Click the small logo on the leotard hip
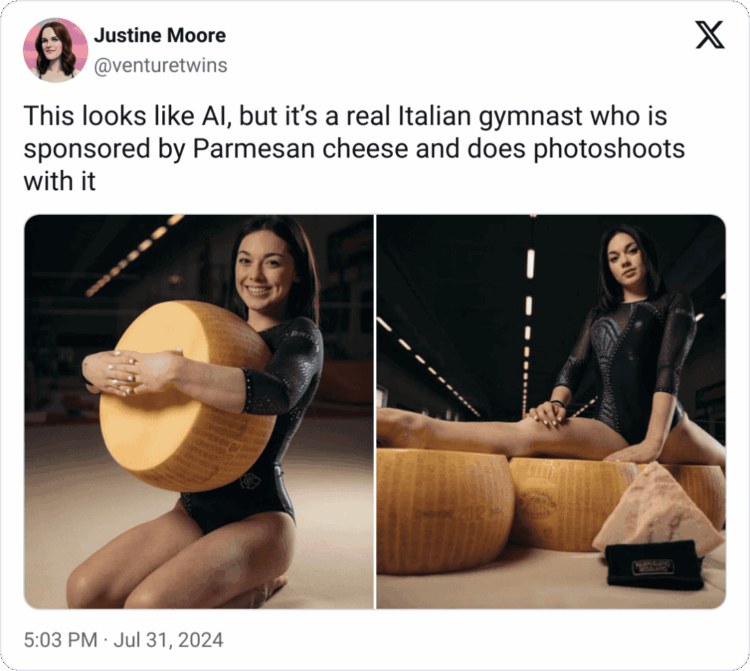 pos(250,481)
